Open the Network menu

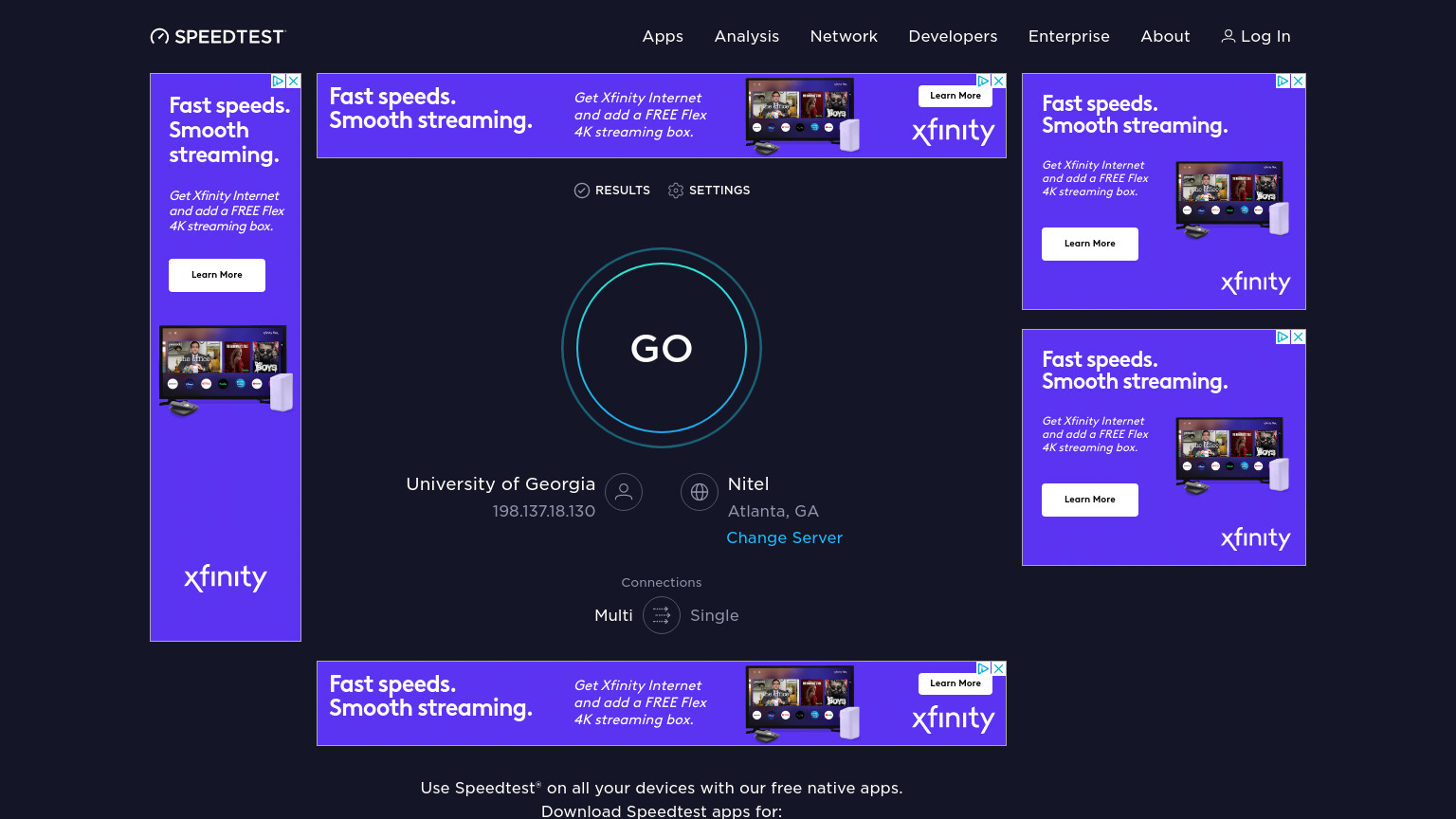point(844,36)
